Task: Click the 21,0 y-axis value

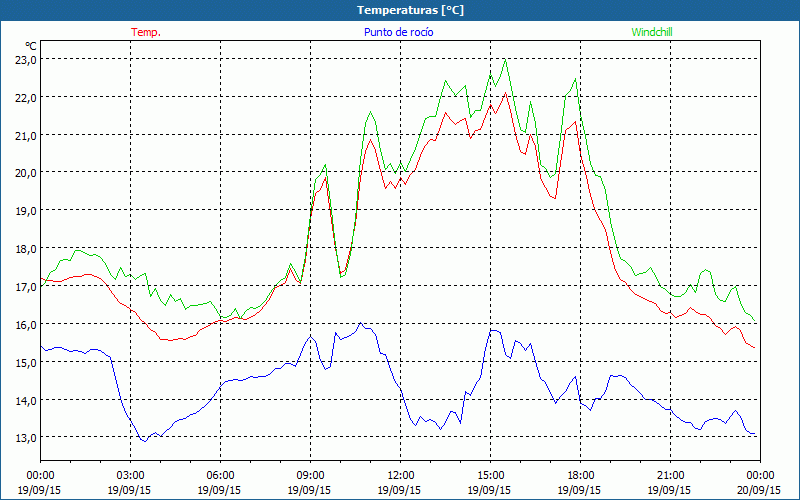Action: [x=26, y=135]
